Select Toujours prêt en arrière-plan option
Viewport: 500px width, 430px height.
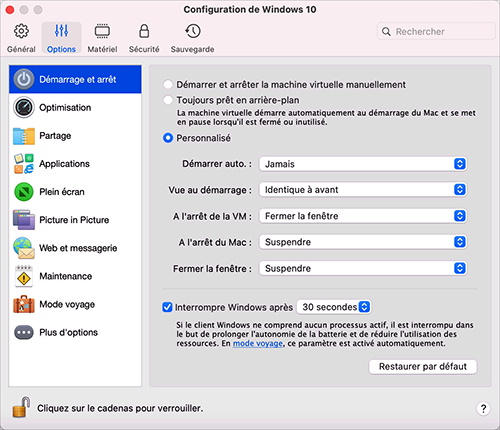(x=168, y=100)
